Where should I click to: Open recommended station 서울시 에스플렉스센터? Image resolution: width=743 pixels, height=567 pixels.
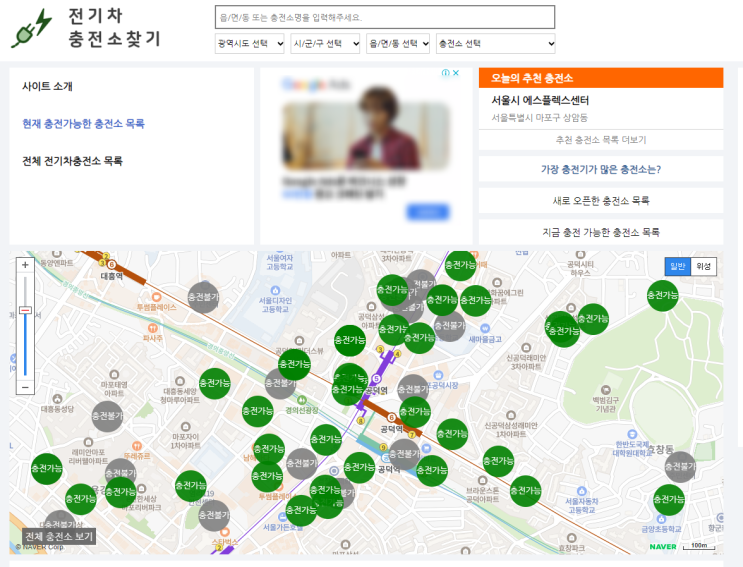pos(540,100)
